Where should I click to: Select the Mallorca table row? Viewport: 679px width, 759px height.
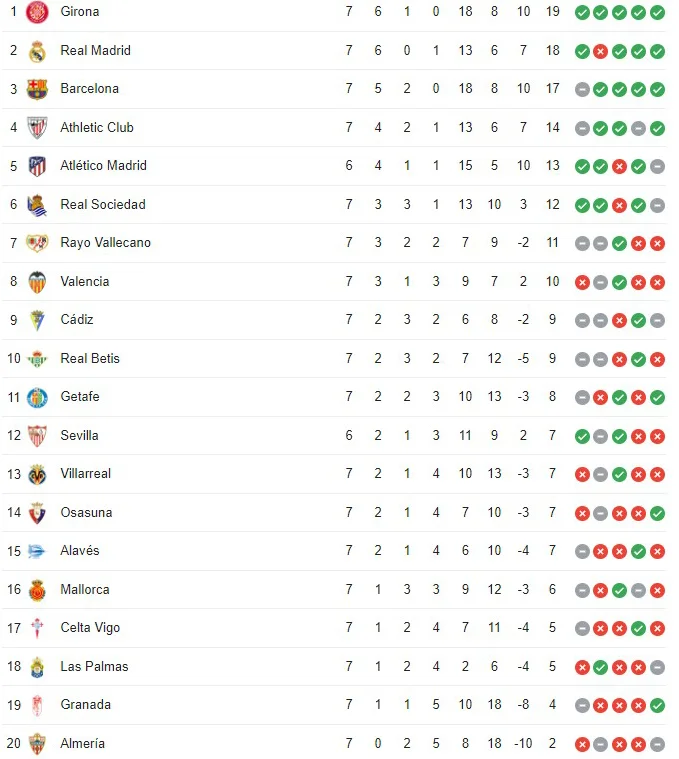click(334, 590)
